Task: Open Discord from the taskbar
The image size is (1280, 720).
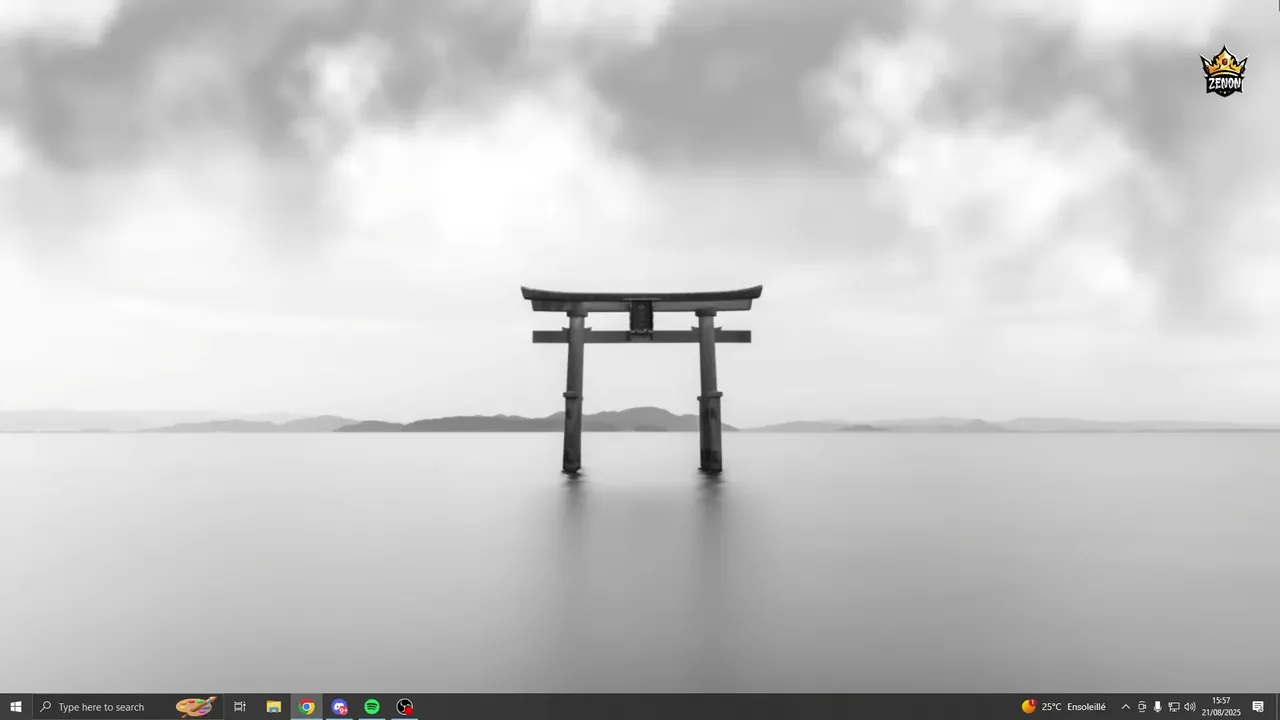Action: click(x=340, y=707)
